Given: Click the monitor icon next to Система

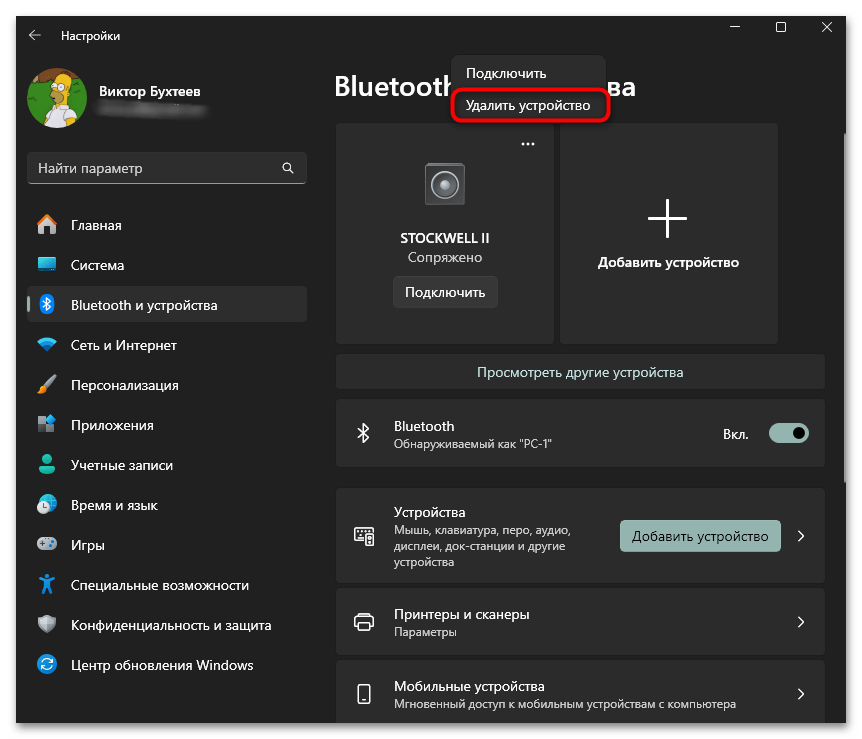Looking at the screenshot, I should 47,264.
